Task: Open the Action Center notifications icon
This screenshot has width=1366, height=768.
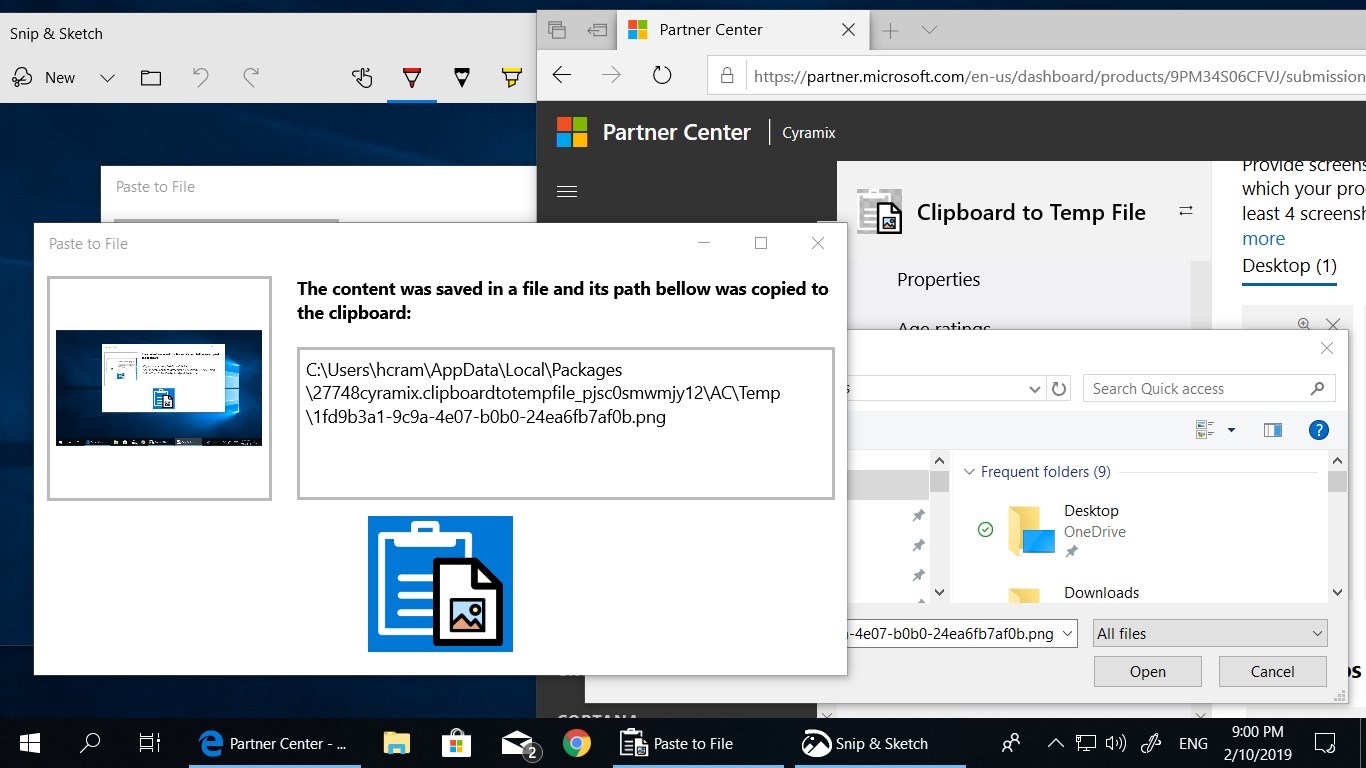Action: [1325, 743]
